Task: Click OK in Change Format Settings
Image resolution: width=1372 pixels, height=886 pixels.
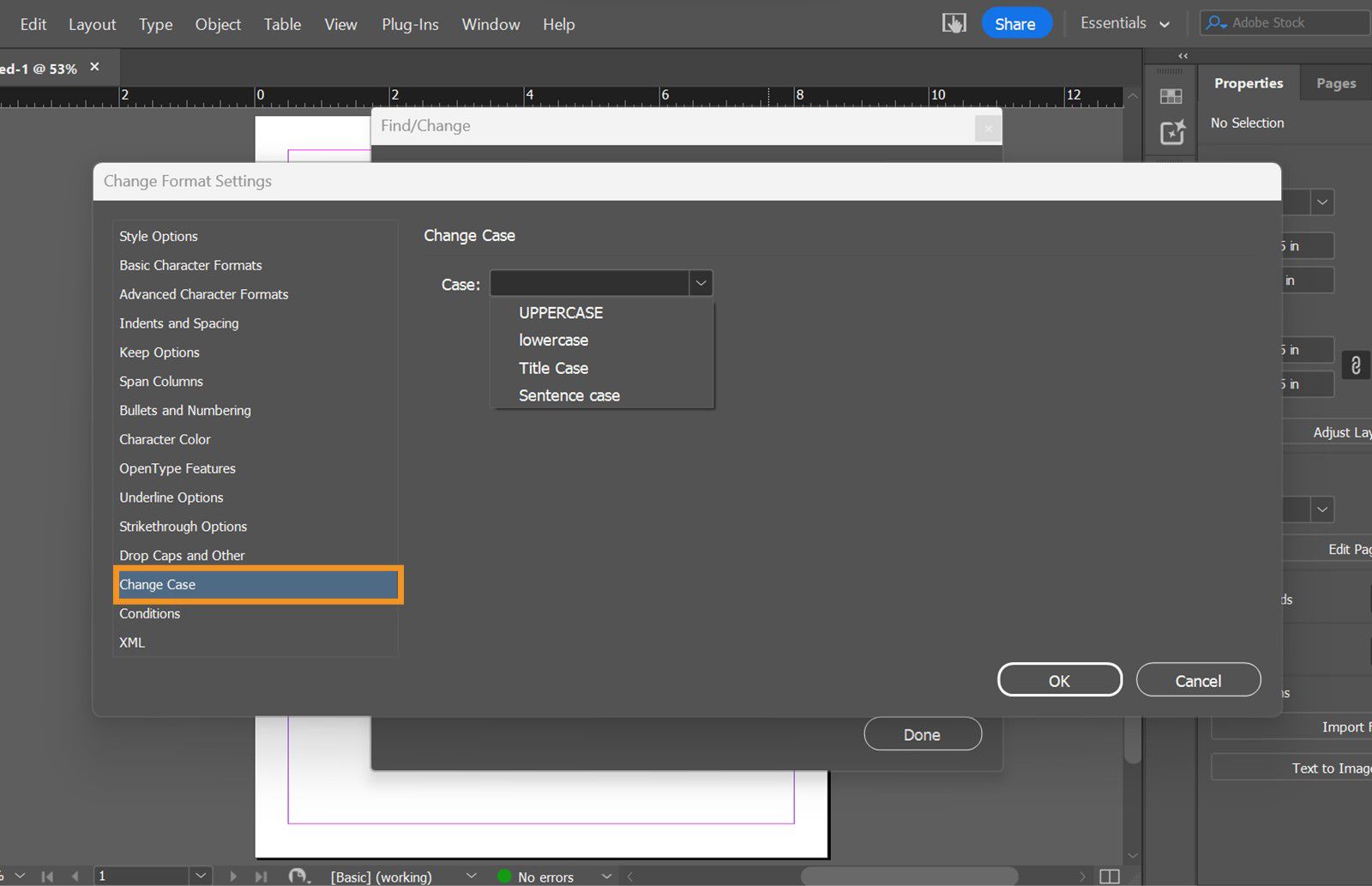Action: click(x=1059, y=679)
